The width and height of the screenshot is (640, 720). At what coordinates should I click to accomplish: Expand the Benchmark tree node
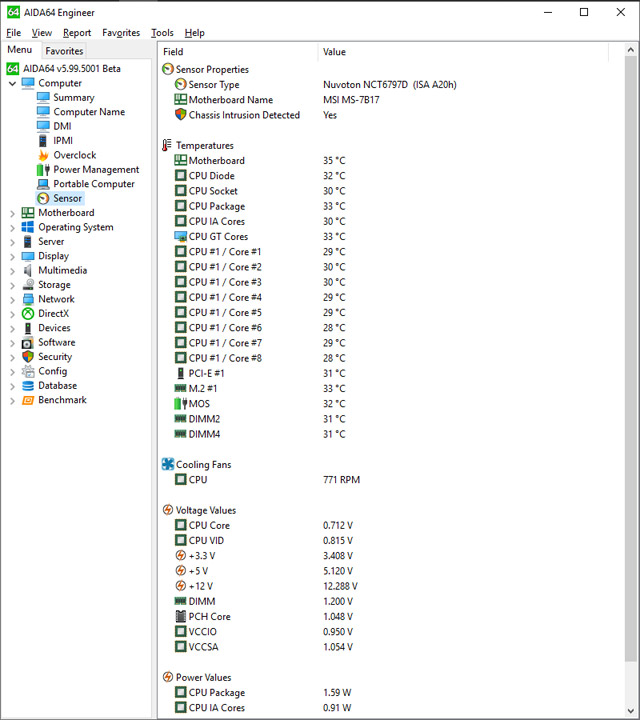click(x=12, y=400)
